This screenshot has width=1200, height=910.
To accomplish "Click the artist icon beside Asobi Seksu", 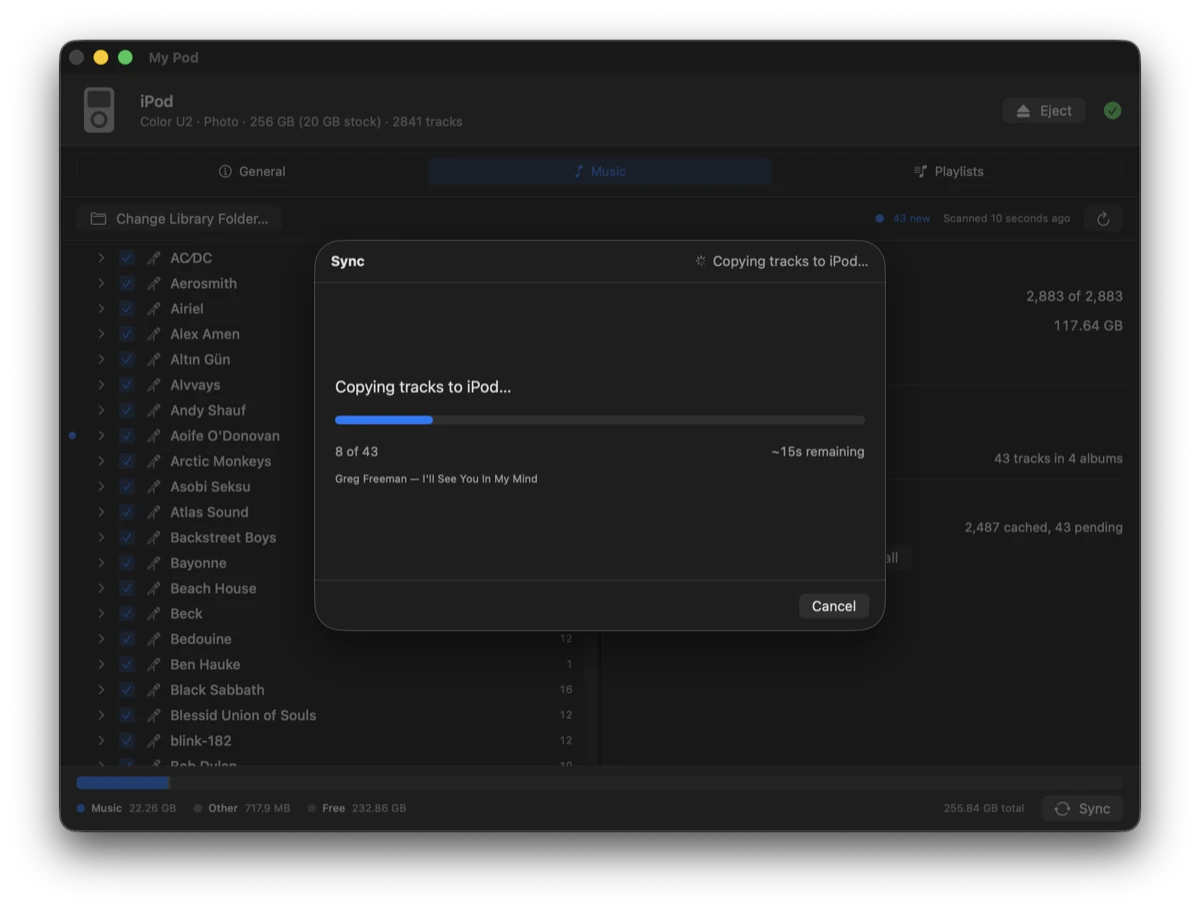I will click(x=153, y=487).
